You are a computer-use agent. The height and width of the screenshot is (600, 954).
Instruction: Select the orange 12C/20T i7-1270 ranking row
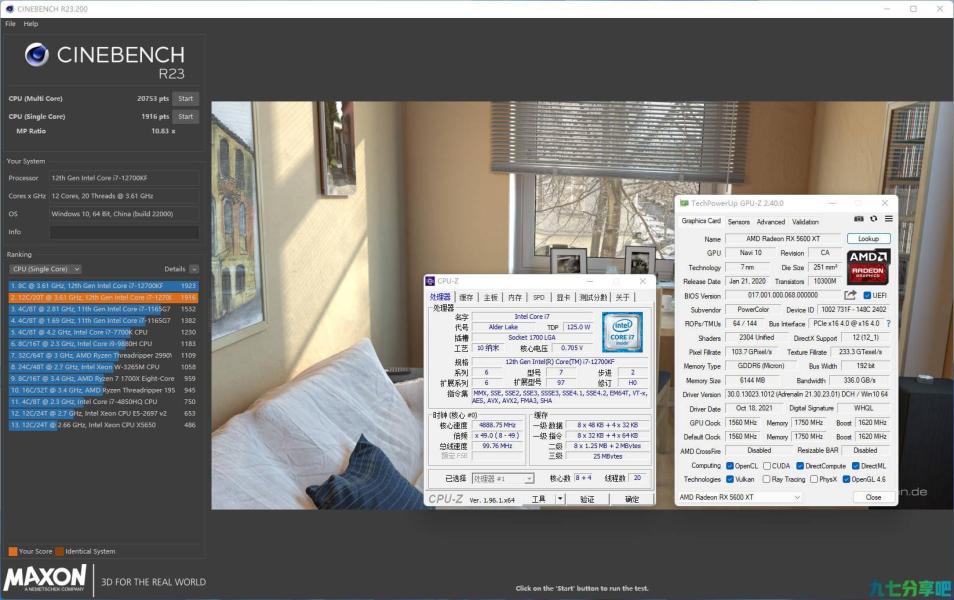pyautogui.click(x=103, y=298)
